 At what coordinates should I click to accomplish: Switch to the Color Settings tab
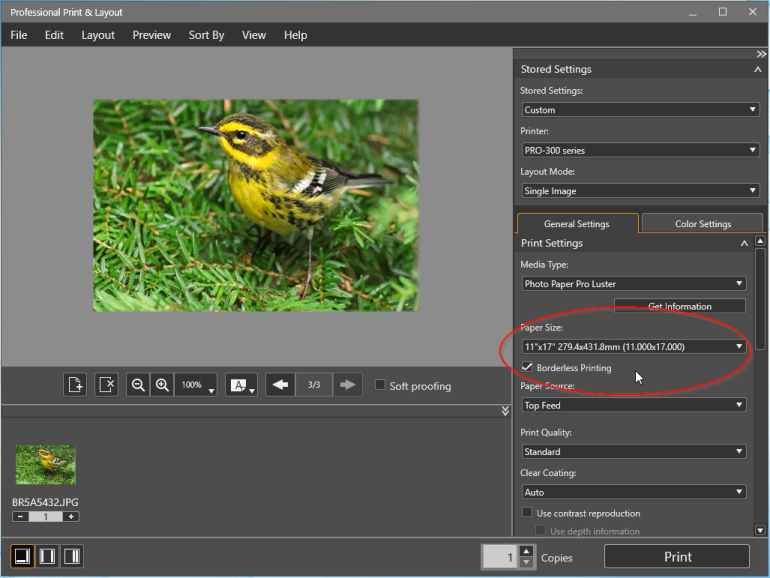[702, 224]
